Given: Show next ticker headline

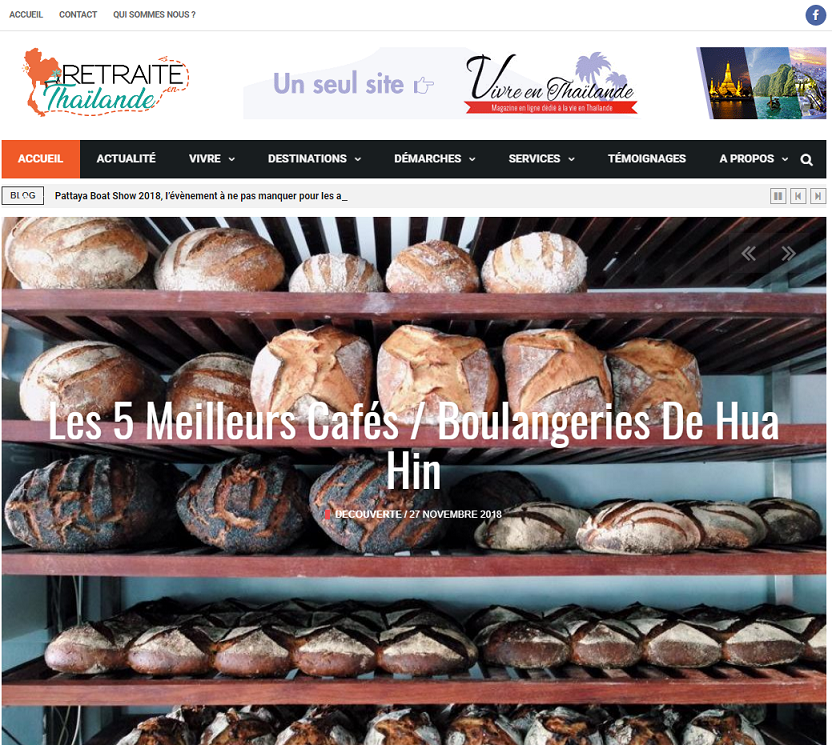Looking at the screenshot, I should point(818,196).
